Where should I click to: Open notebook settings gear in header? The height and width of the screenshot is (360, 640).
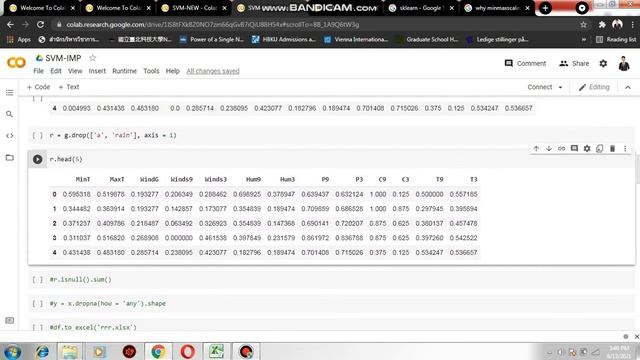[603, 63]
